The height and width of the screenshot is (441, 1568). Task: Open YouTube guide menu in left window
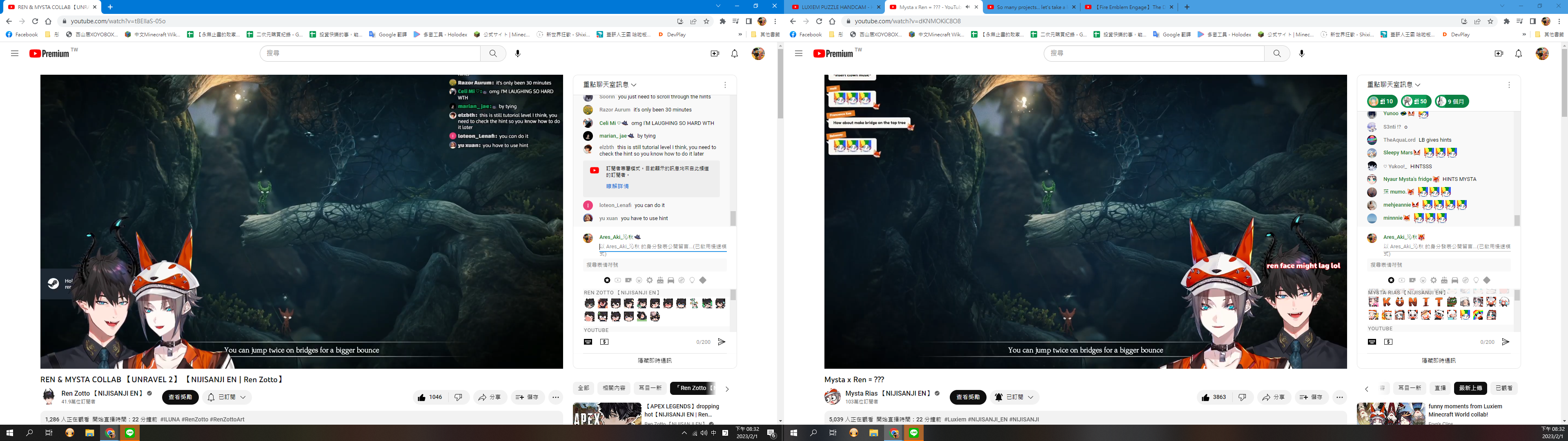[15, 53]
